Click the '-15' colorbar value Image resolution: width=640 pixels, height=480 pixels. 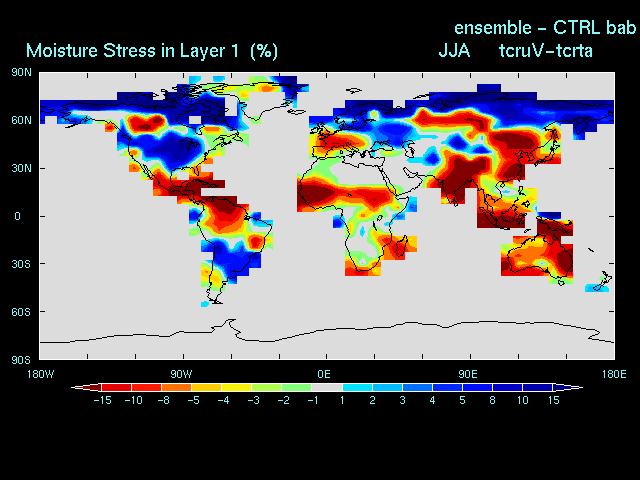[x=102, y=400]
